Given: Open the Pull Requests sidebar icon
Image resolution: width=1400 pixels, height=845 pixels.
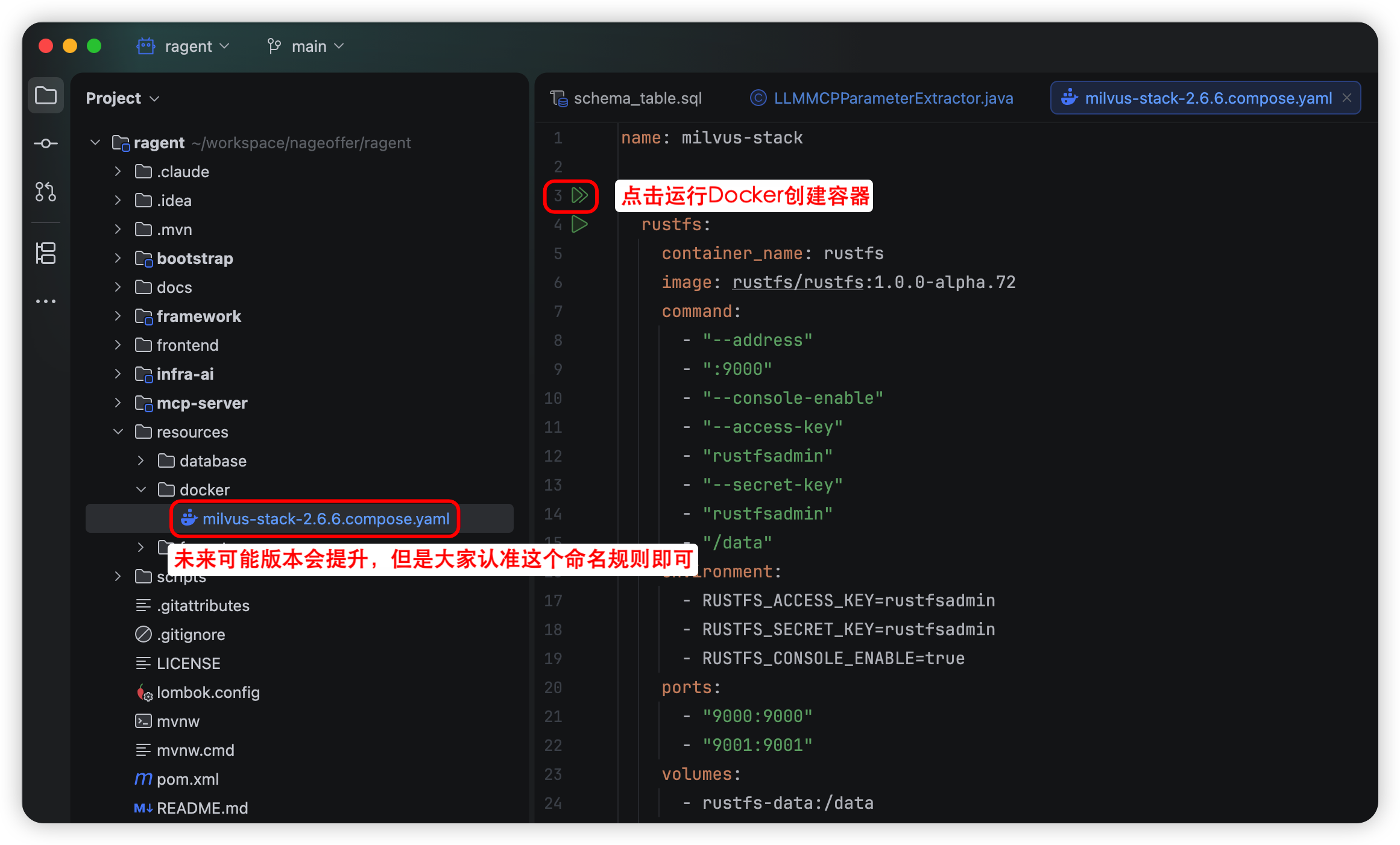Looking at the screenshot, I should (46, 192).
